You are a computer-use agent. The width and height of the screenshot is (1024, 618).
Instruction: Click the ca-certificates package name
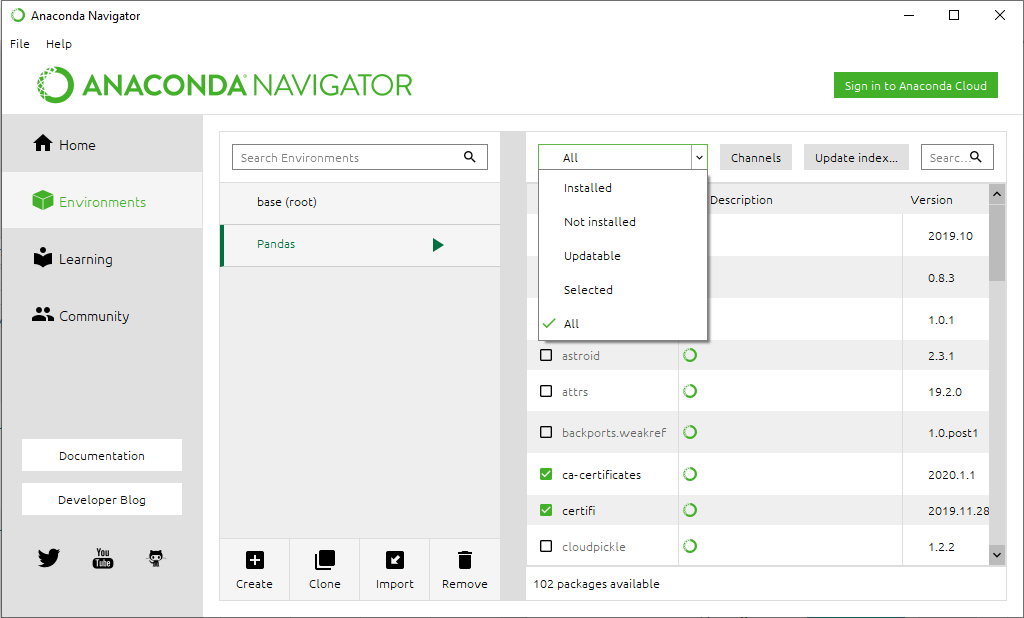[601, 475]
